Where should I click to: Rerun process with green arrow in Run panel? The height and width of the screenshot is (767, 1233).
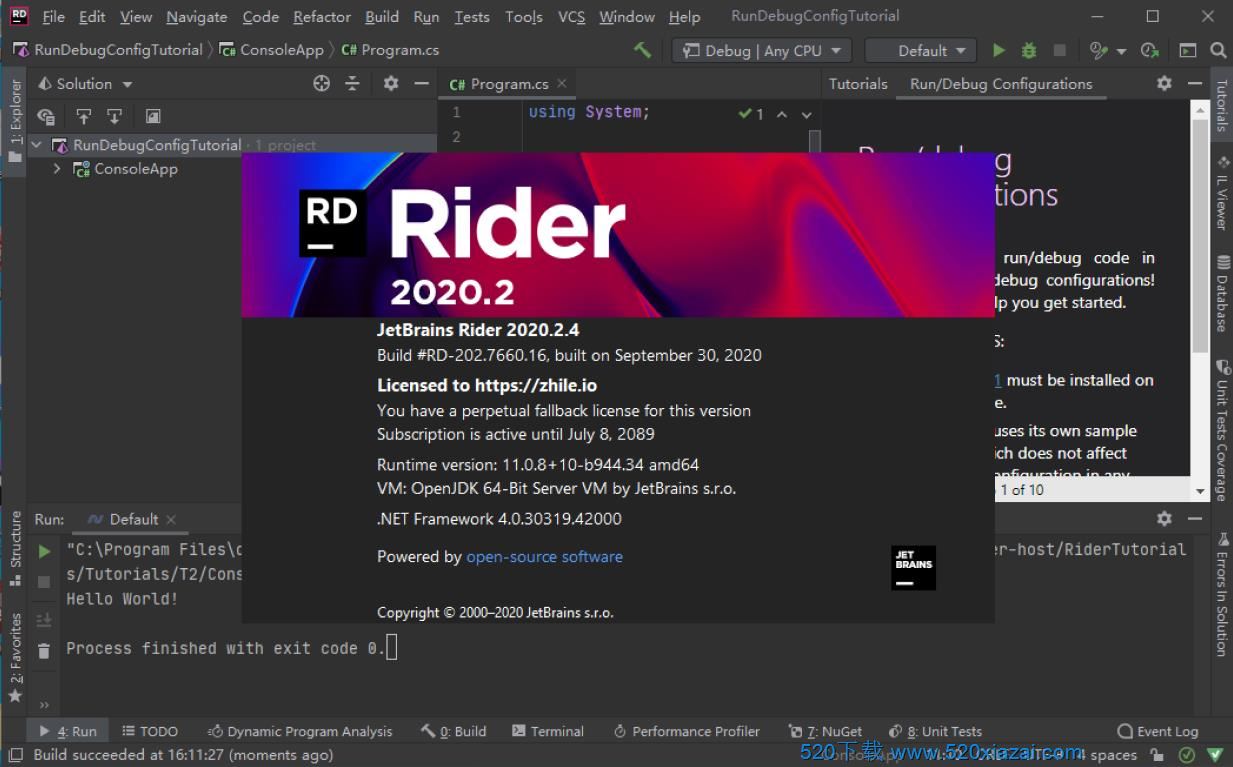pyautogui.click(x=44, y=551)
